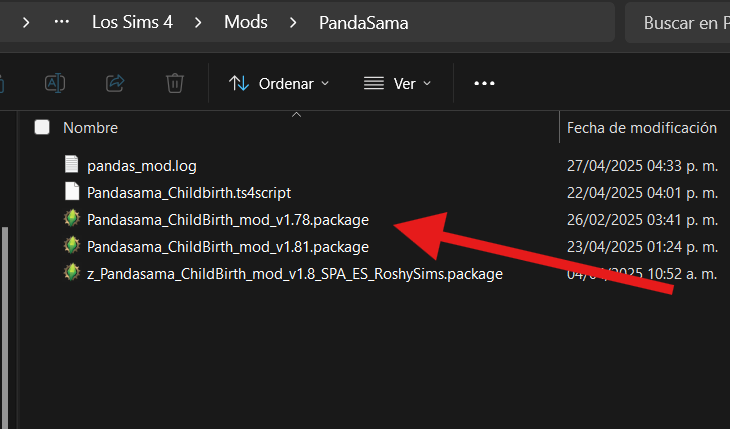Expand the Ver view options dropdown

397,84
